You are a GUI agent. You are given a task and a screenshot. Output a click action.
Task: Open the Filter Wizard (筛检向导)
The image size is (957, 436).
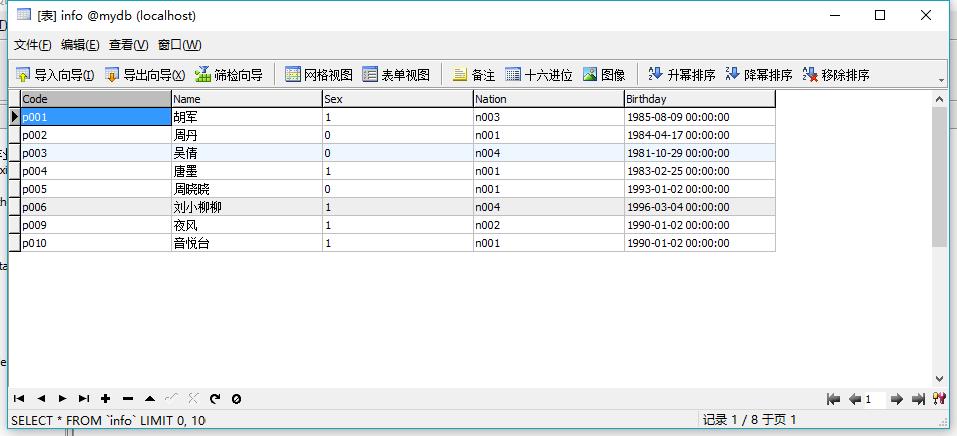[229, 75]
